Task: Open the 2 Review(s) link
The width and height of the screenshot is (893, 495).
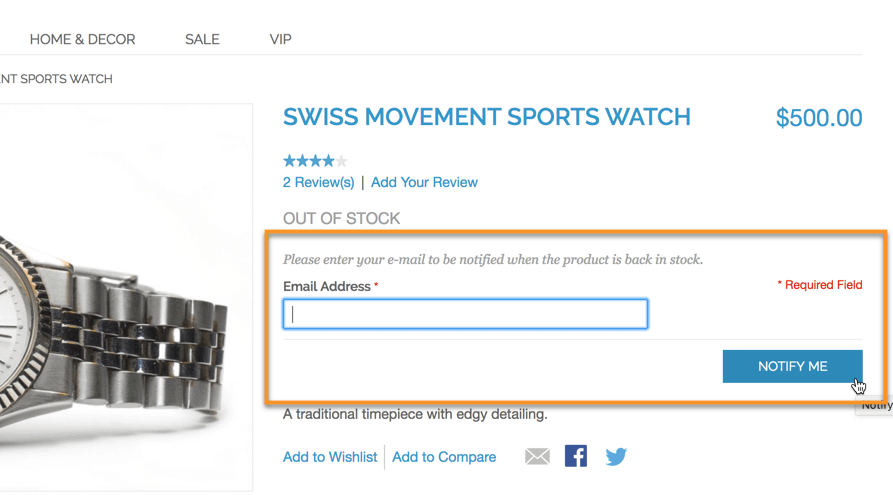Action: pos(318,182)
